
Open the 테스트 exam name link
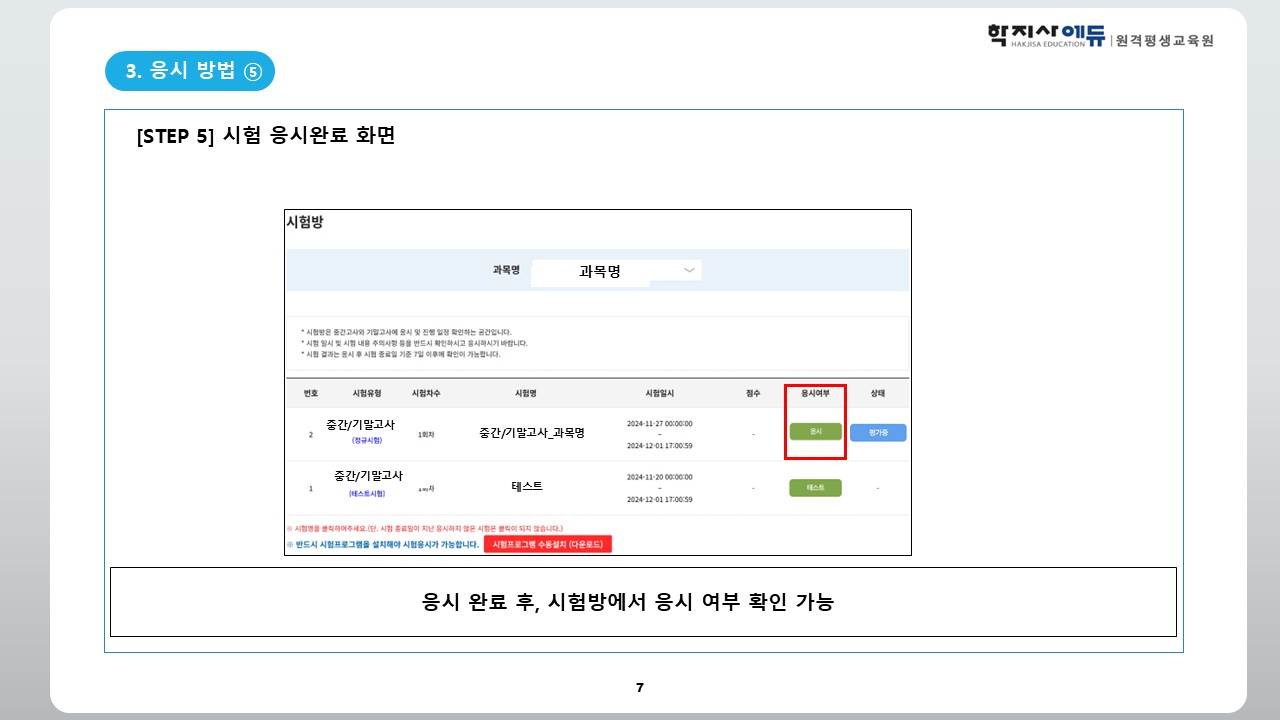pyautogui.click(x=527, y=486)
